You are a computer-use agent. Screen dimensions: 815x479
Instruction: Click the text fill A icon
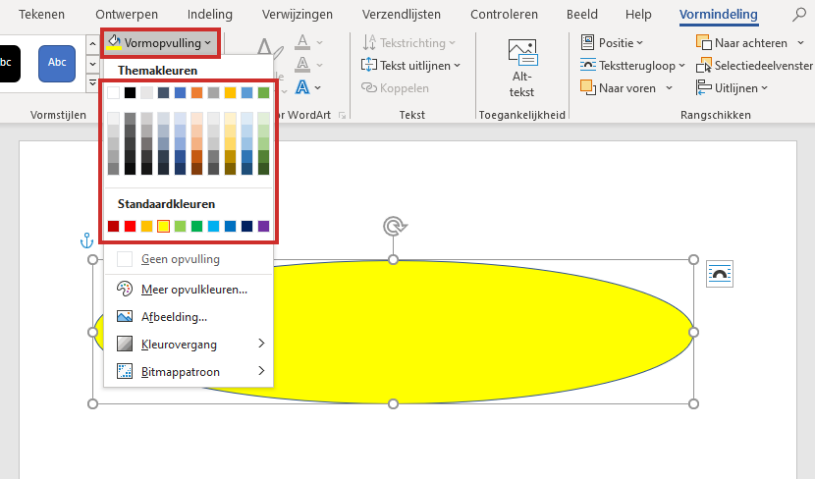tap(303, 43)
